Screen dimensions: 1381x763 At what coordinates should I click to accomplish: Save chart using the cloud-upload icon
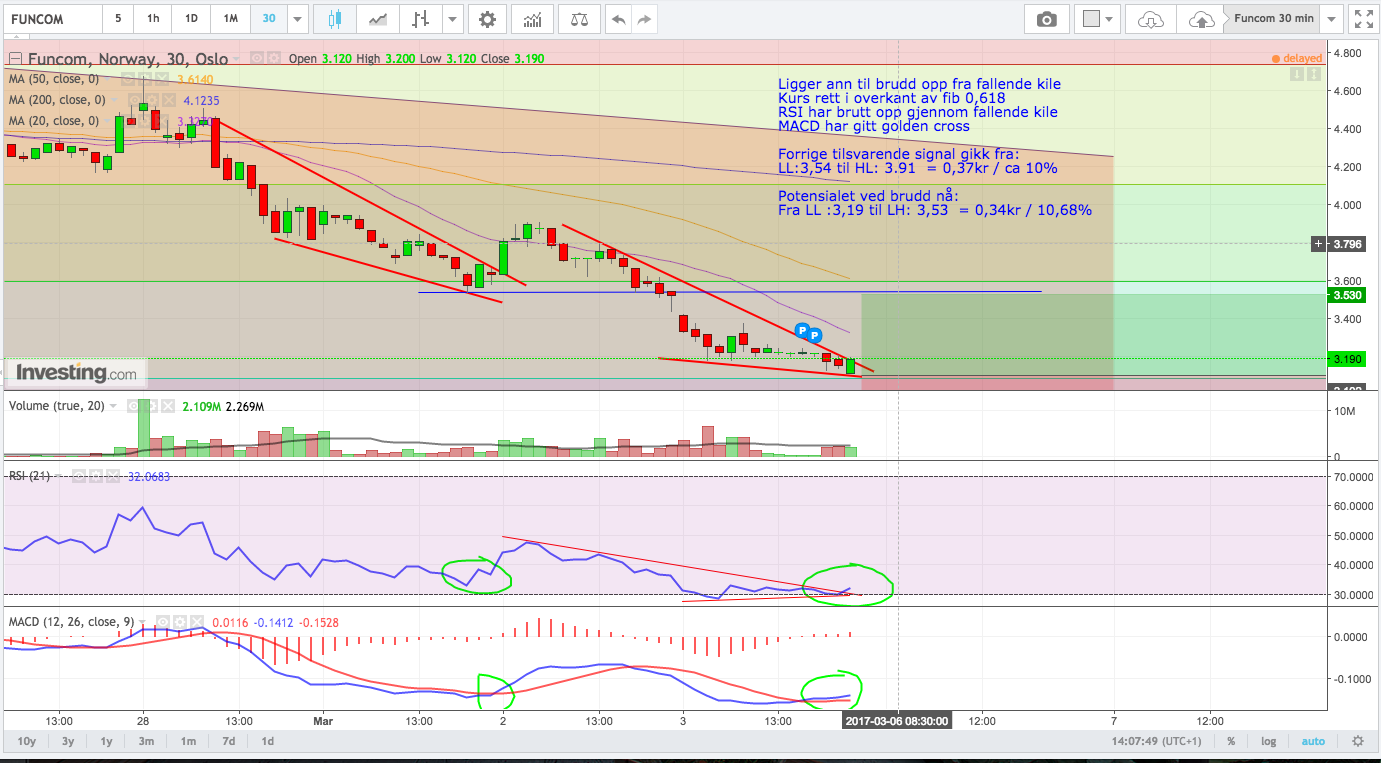pos(1200,19)
